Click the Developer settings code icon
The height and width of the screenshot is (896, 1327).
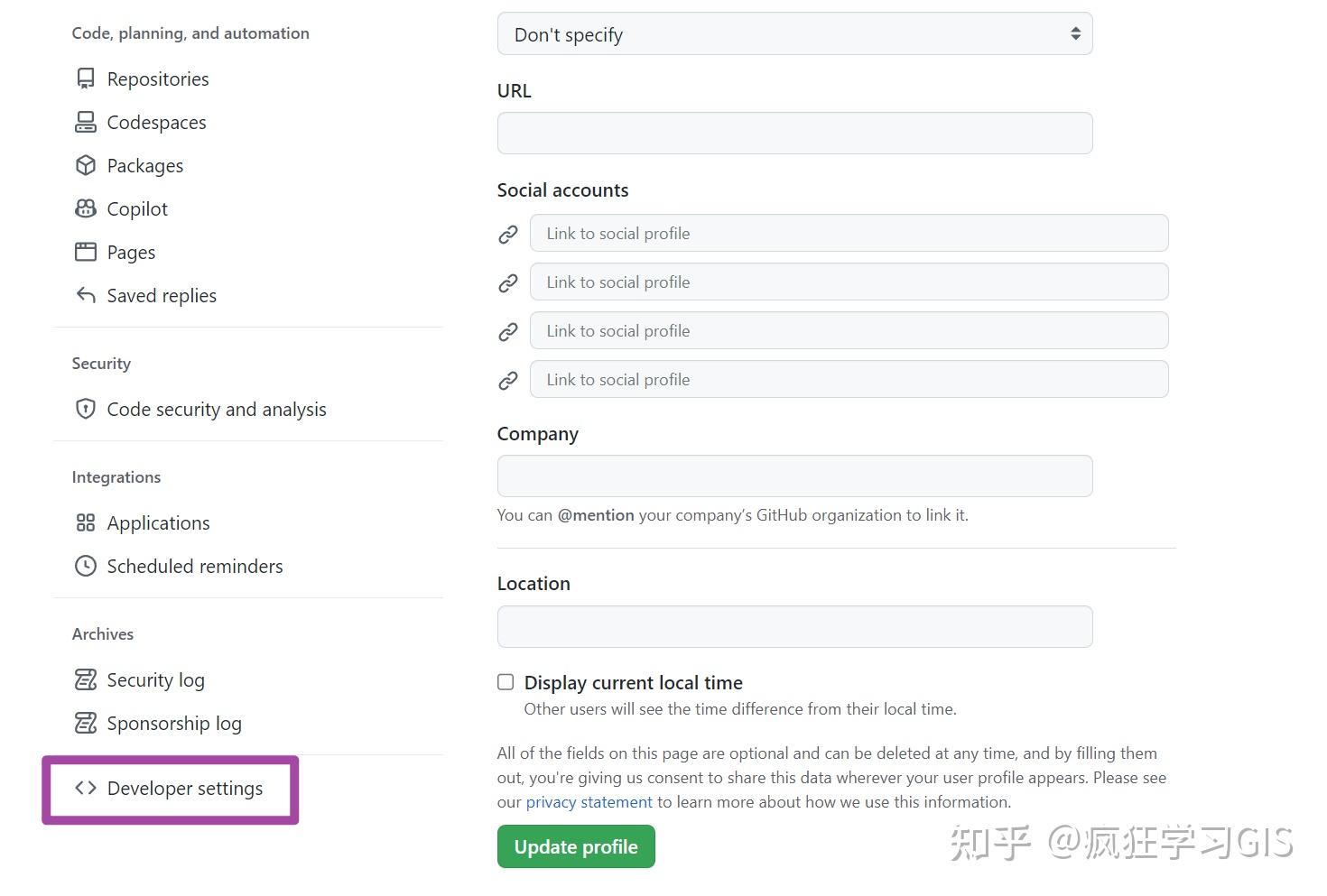tap(86, 788)
